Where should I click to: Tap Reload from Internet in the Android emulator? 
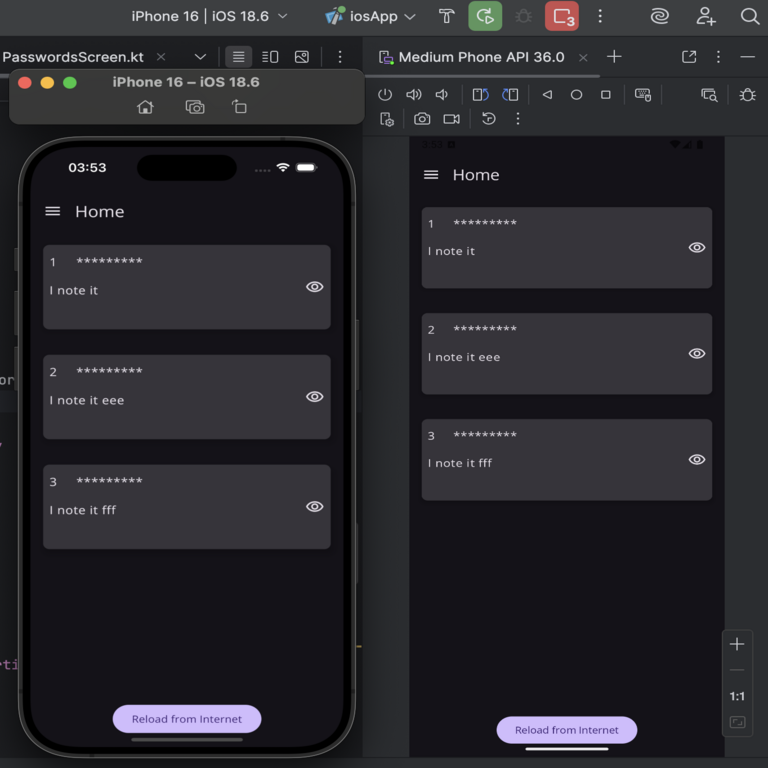(567, 730)
